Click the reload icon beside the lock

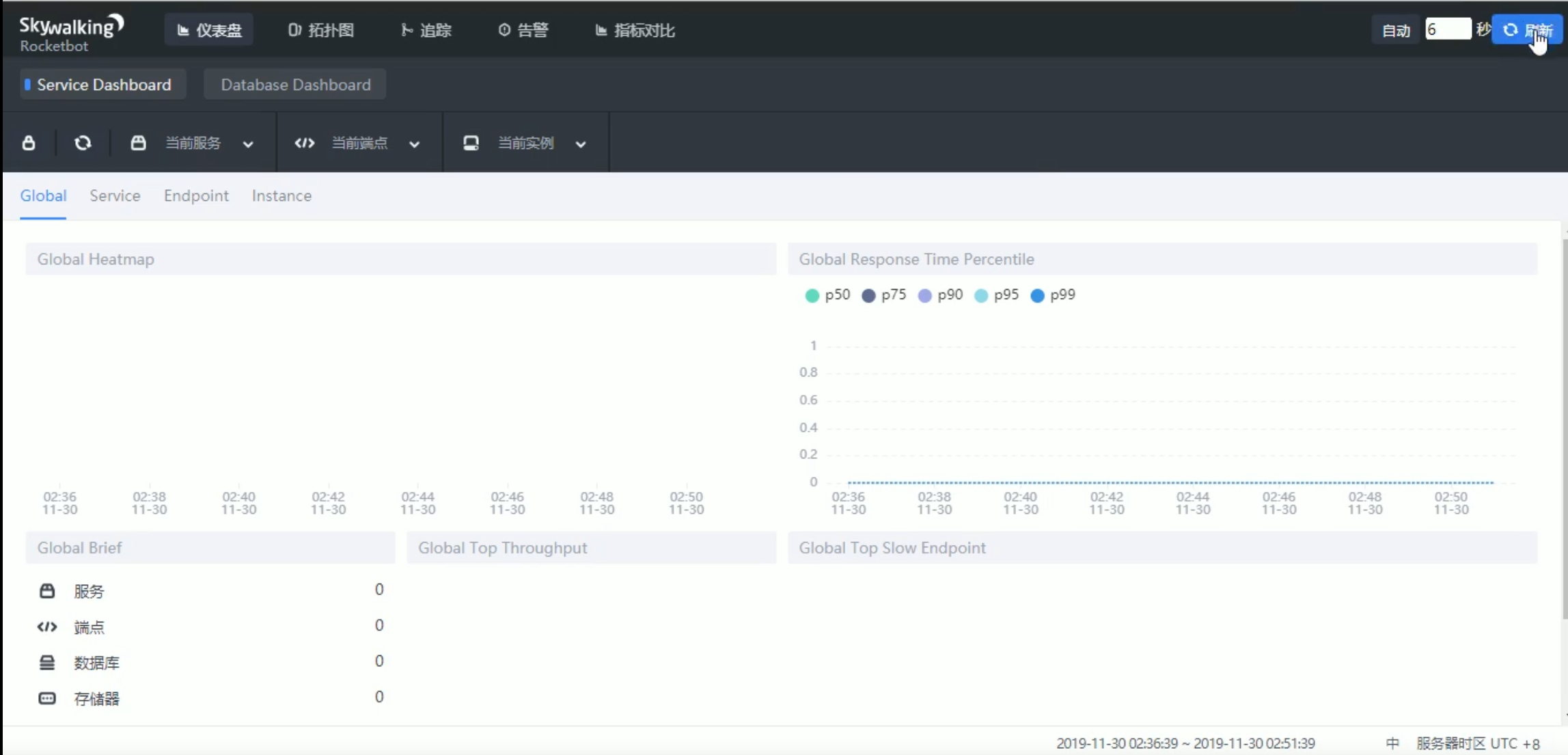coord(83,143)
